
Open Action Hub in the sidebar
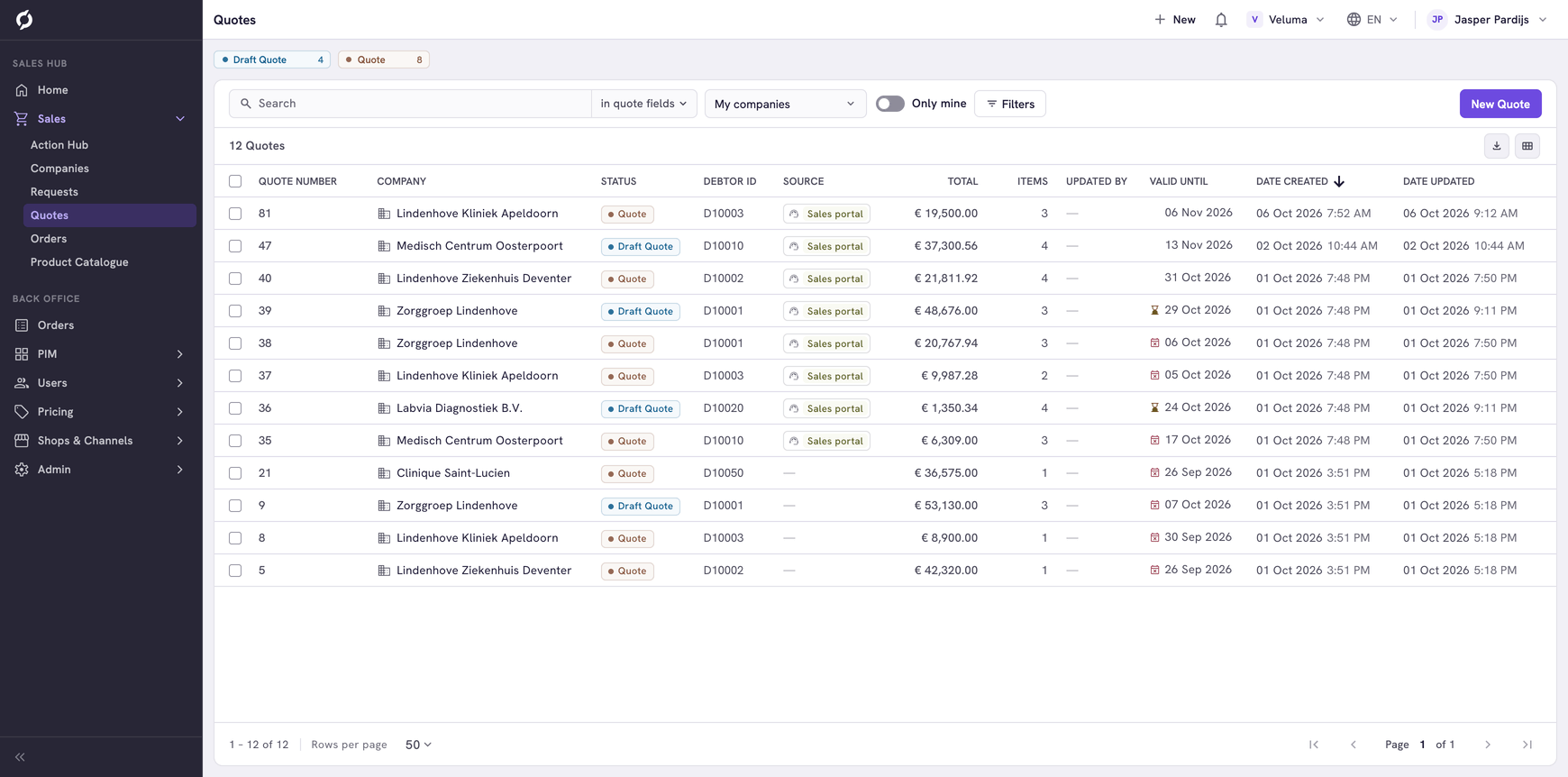click(x=59, y=145)
